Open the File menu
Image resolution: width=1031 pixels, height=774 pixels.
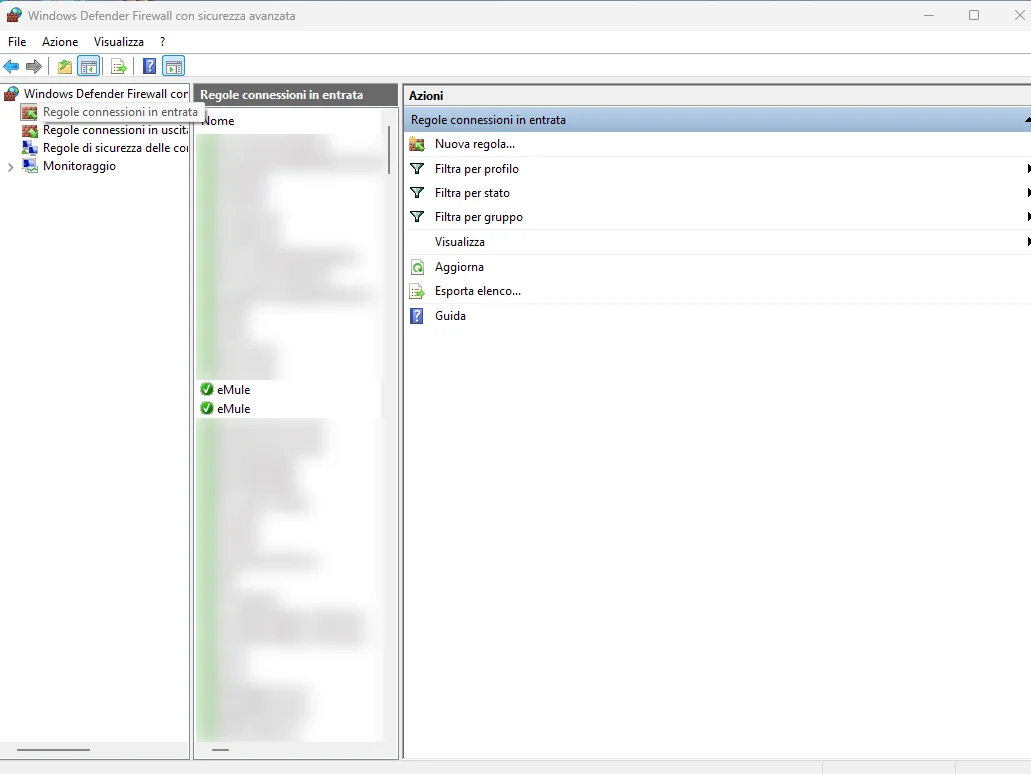[17, 41]
